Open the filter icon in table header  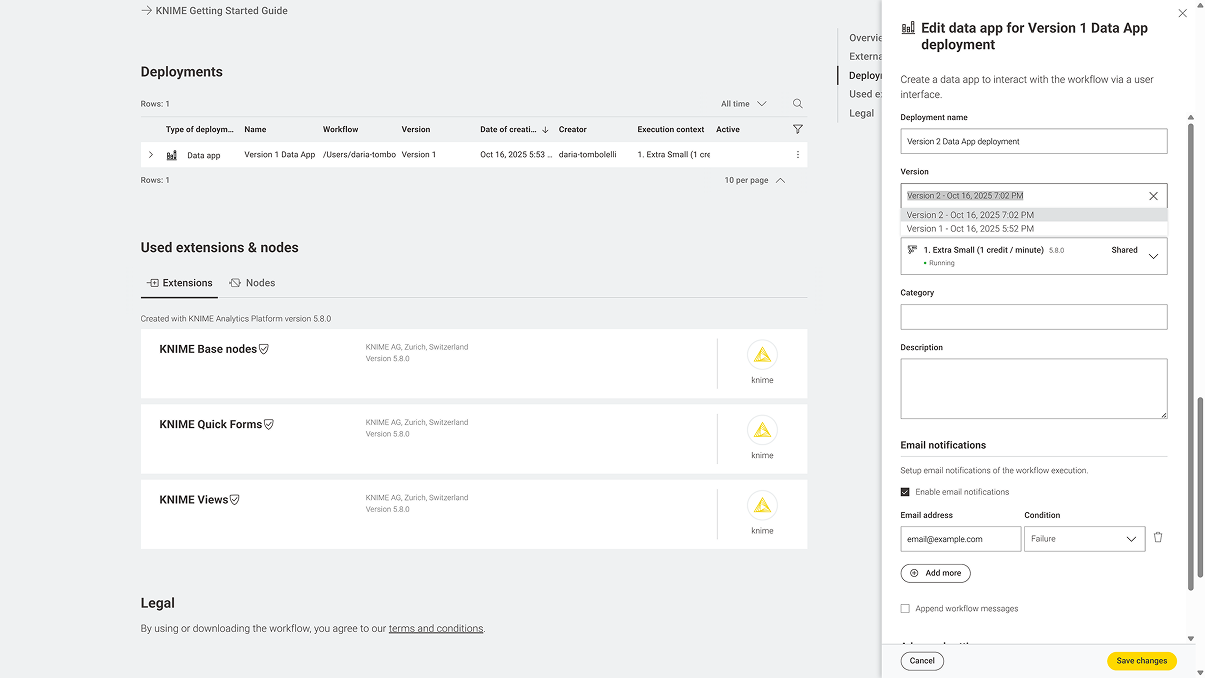(x=797, y=129)
